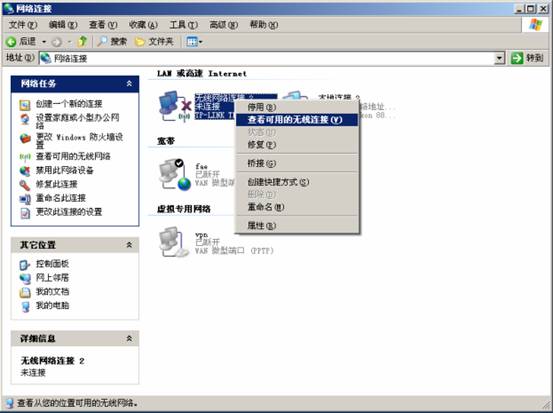
Task: Open the 工具 menu in menu bar
Action: click(183, 25)
